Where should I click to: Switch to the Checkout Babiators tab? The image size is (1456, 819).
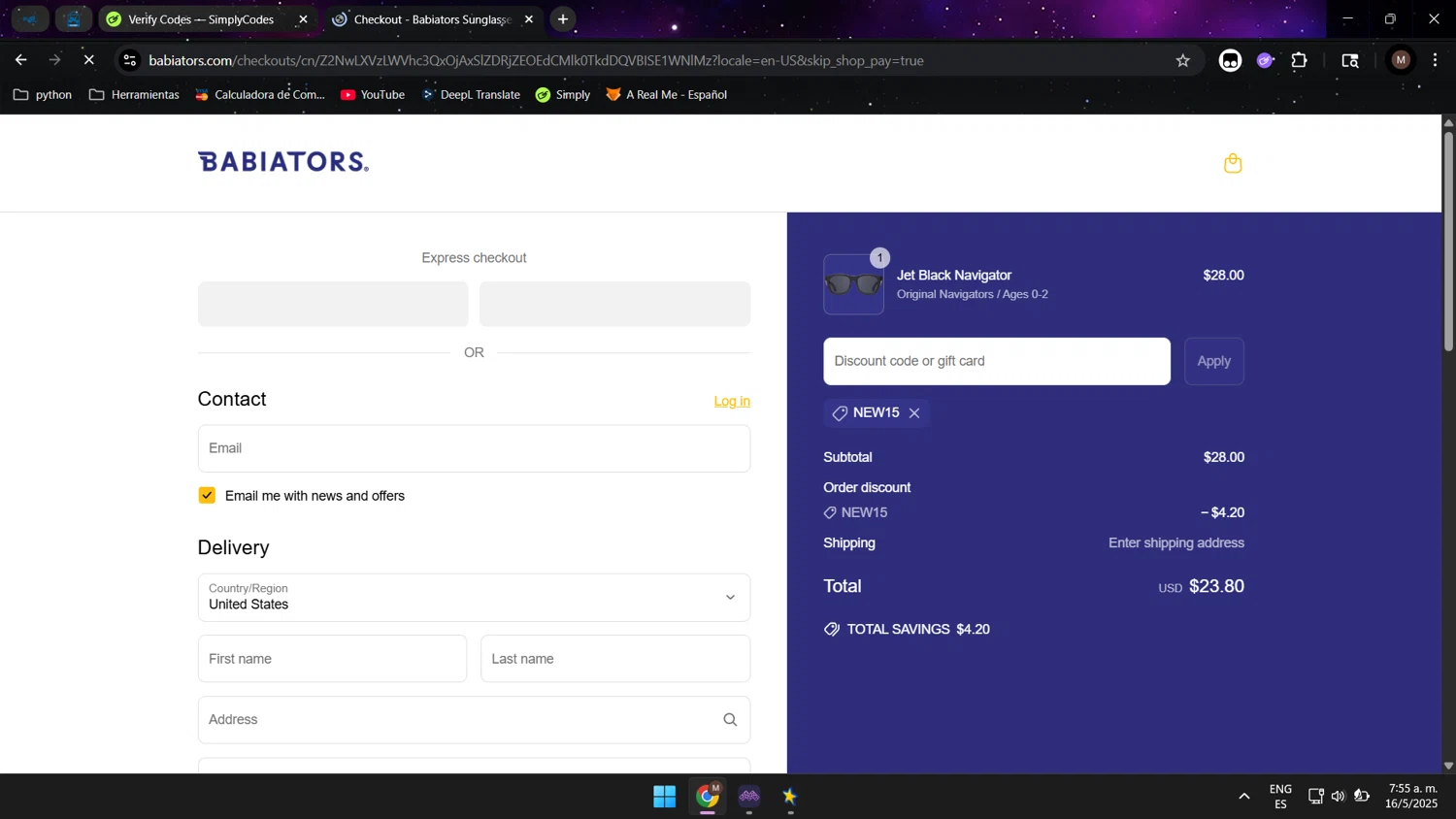click(x=431, y=19)
